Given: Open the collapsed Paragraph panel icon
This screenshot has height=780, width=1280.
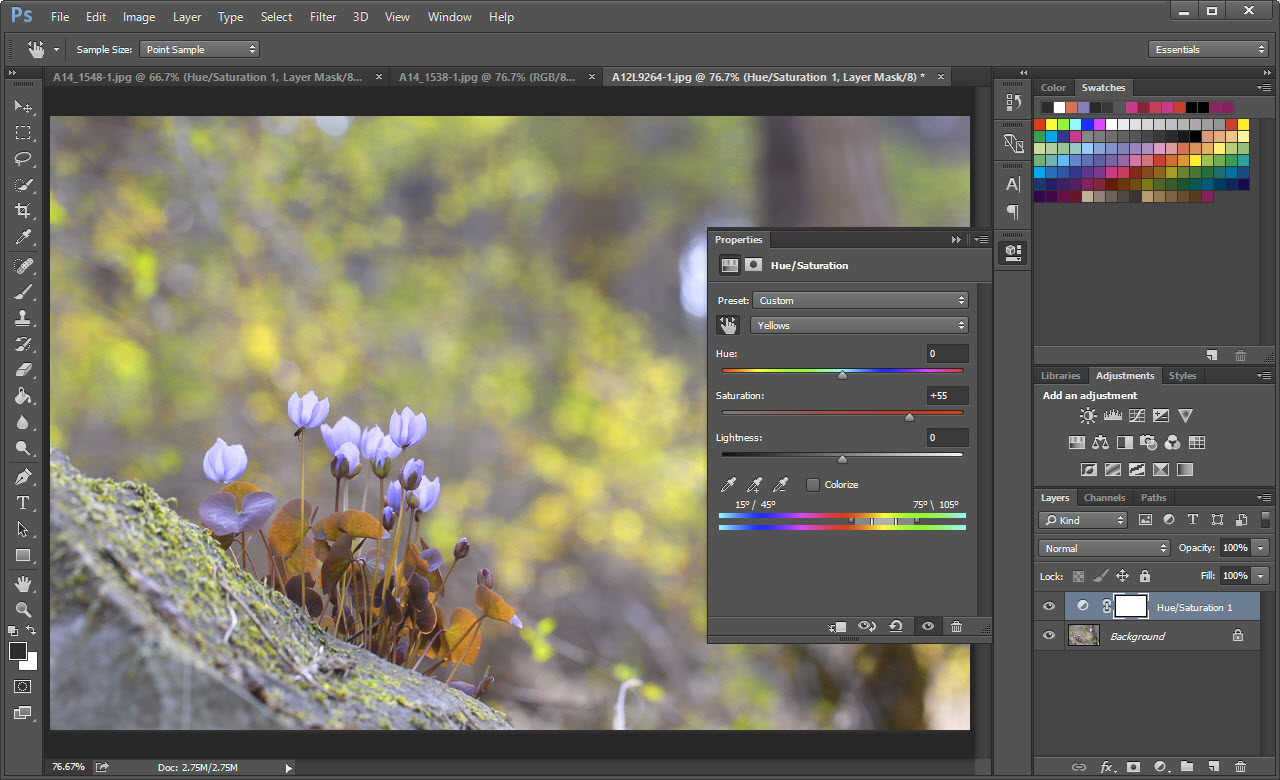Looking at the screenshot, I should click(1013, 212).
